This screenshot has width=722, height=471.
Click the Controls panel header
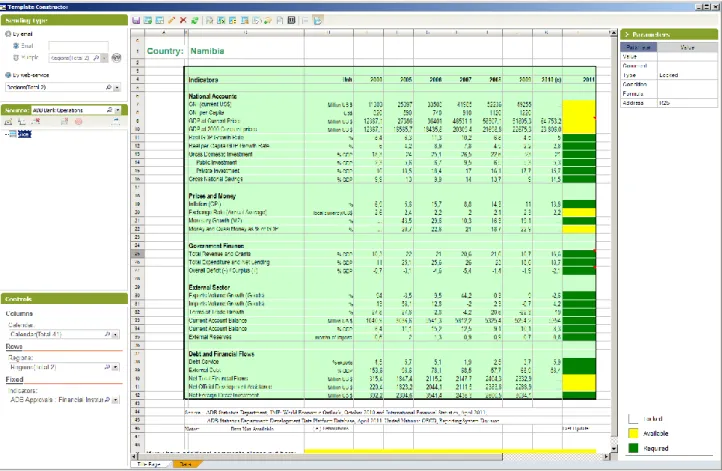point(64,299)
